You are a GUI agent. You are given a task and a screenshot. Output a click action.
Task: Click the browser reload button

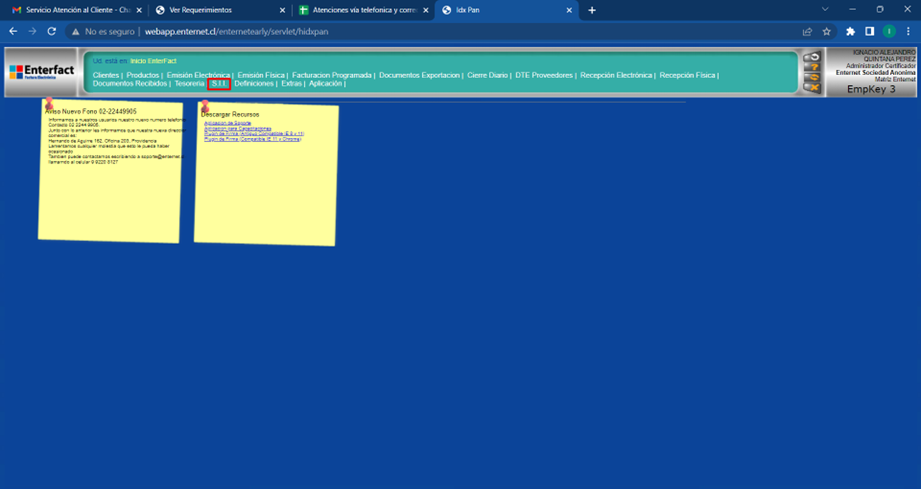pyautogui.click(x=52, y=32)
